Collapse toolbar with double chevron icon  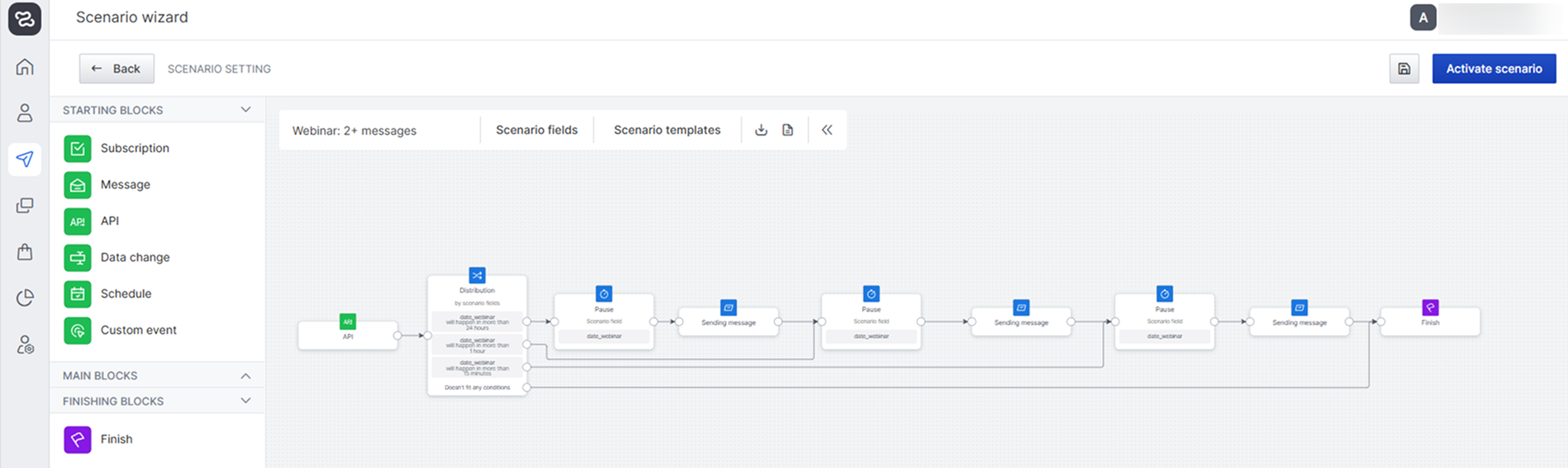pyautogui.click(x=827, y=130)
